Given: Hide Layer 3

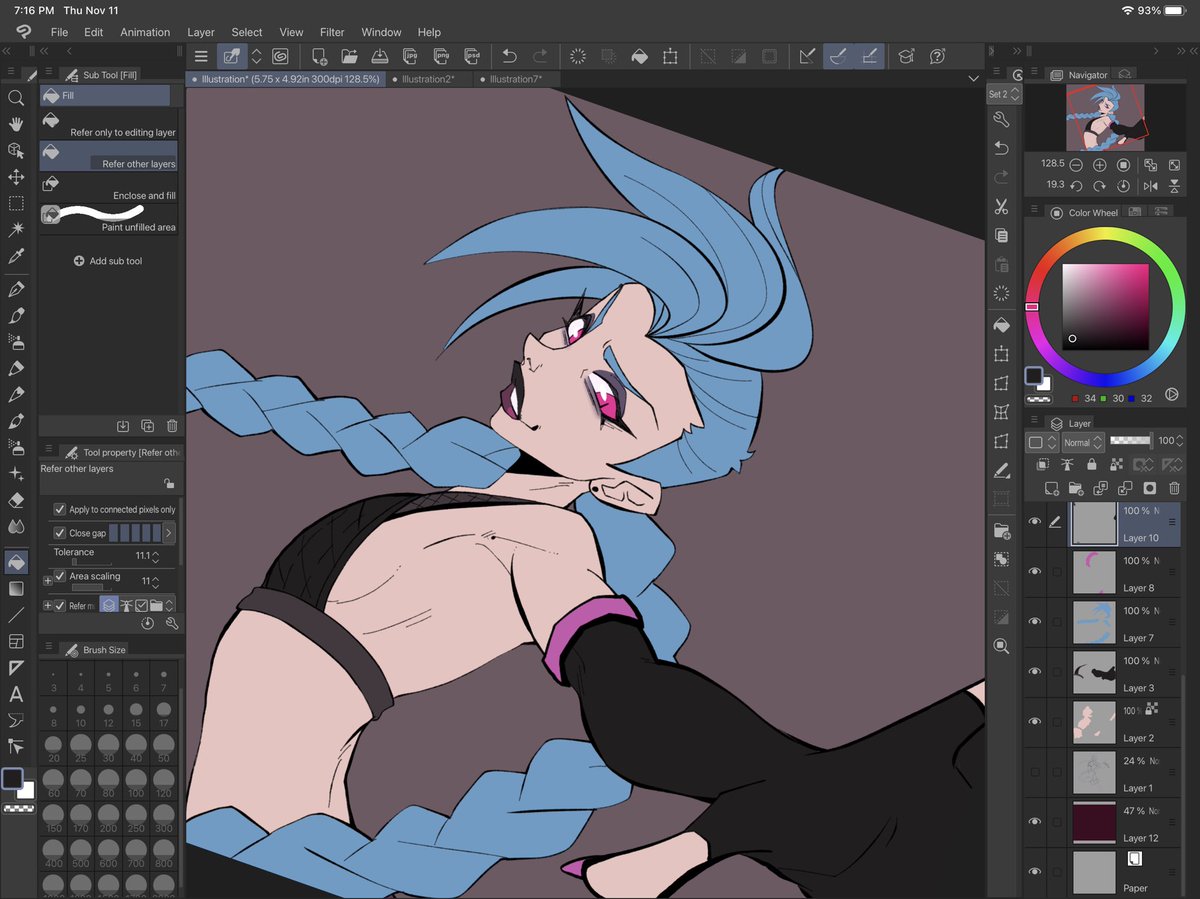Looking at the screenshot, I should tap(1035, 672).
